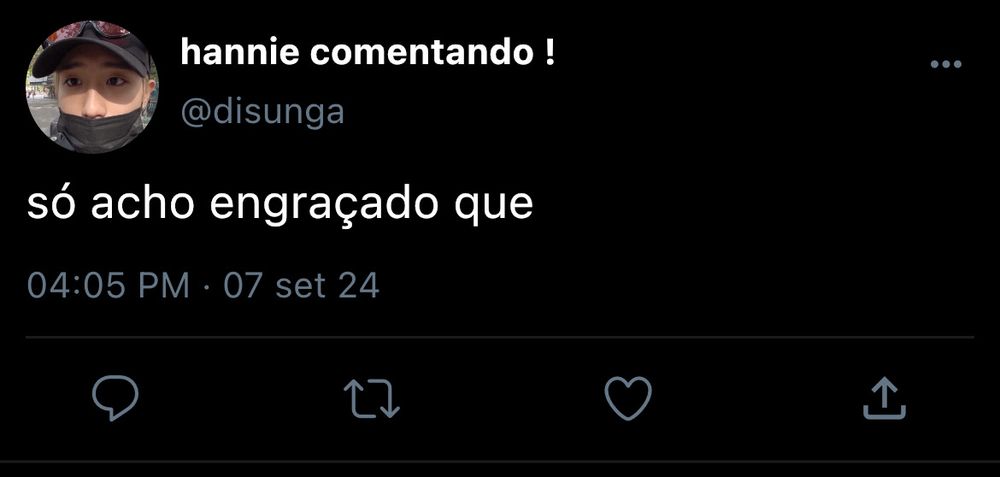
Task: Reply to the tweet via the speech bubble icon
Action: tap(115, 397)
